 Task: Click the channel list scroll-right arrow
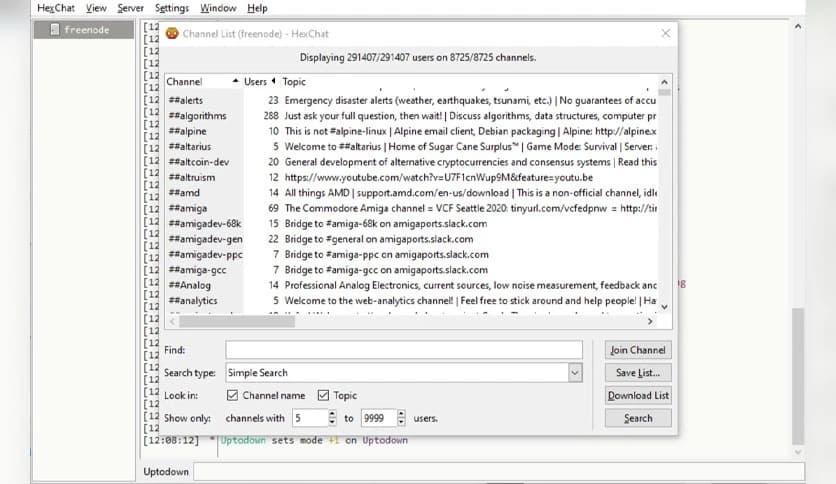650,321
